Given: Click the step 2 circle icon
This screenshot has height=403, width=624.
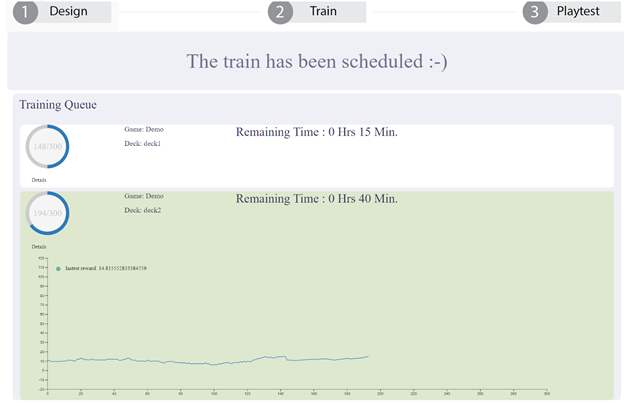Looking at the screenshot, I should (x=280, y=12).
